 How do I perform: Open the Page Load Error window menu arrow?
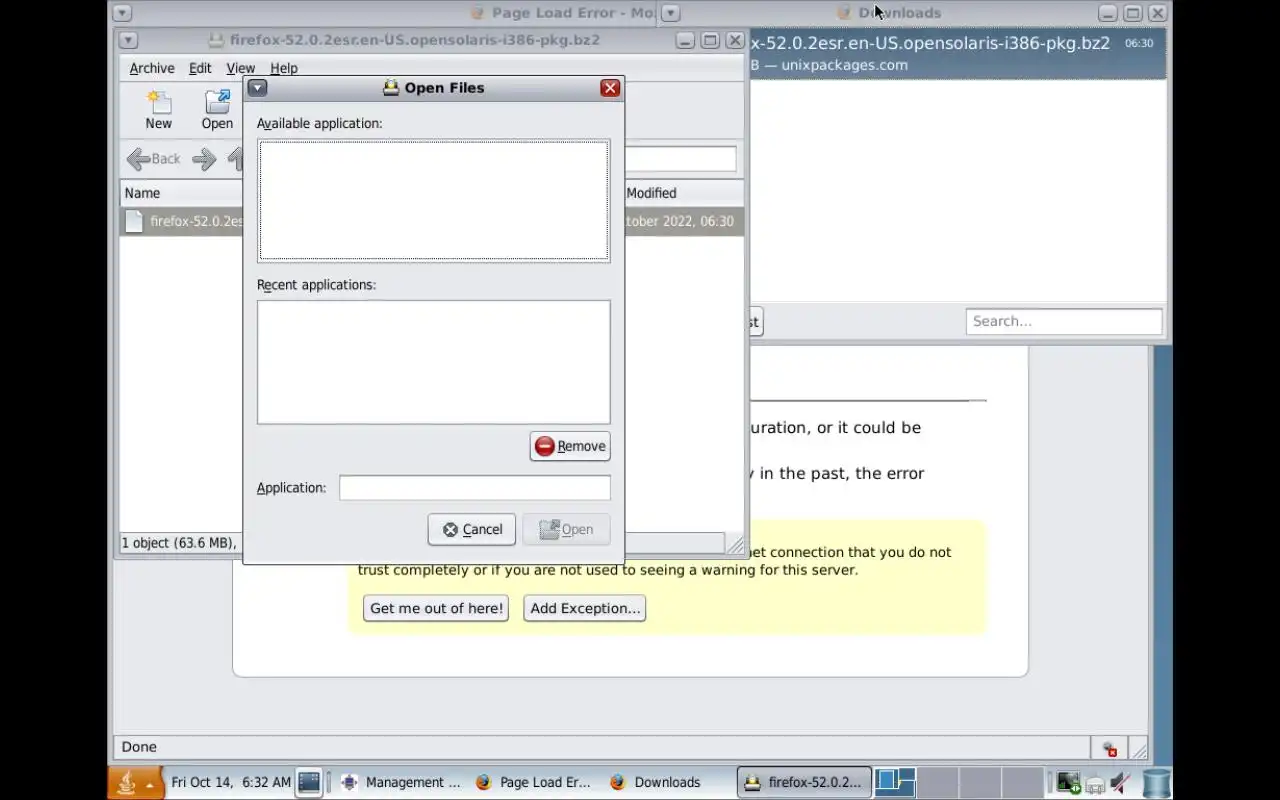coord(121,13)
